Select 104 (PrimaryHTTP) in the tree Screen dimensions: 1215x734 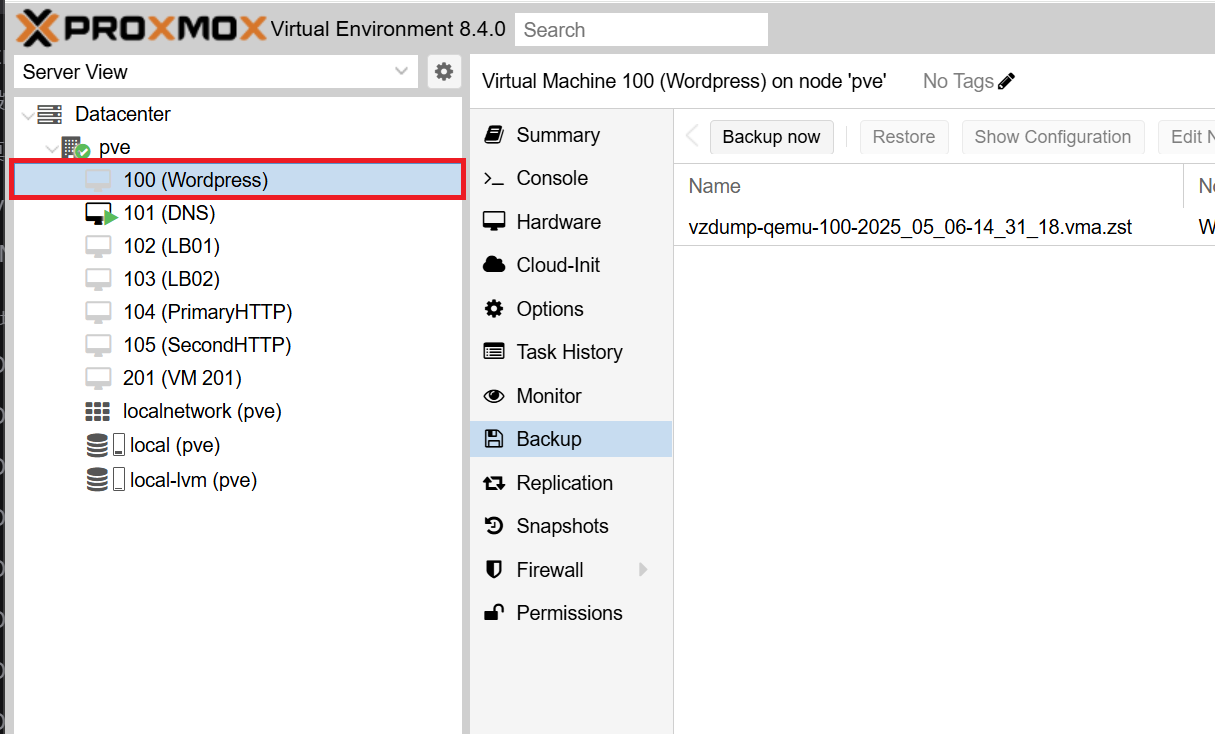pos(207,312)
